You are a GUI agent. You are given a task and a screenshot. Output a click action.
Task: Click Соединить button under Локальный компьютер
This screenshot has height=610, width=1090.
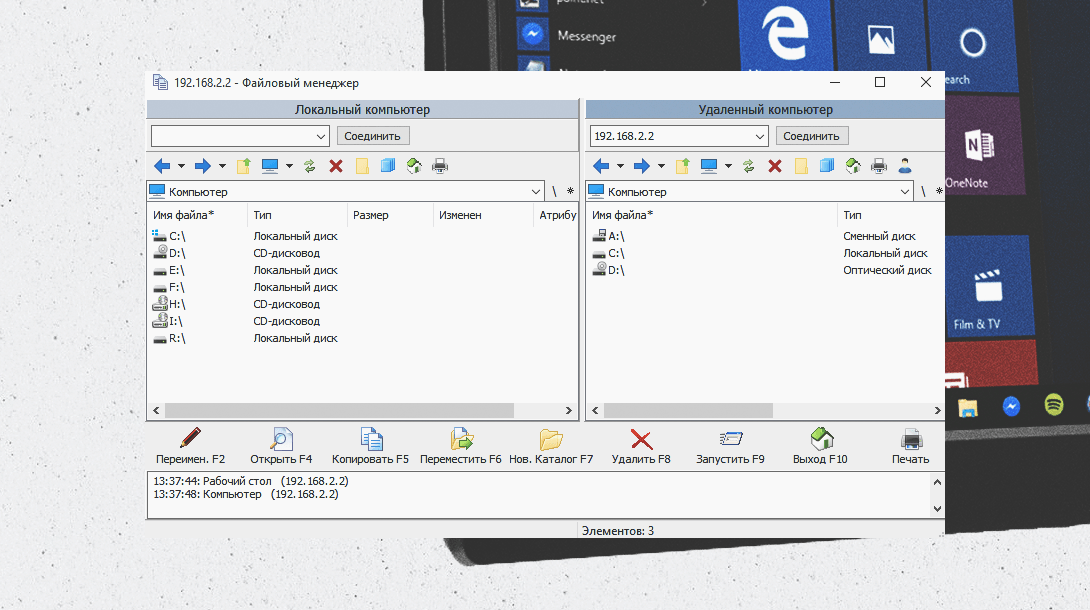pyautogui.click(x=373, y=136)
